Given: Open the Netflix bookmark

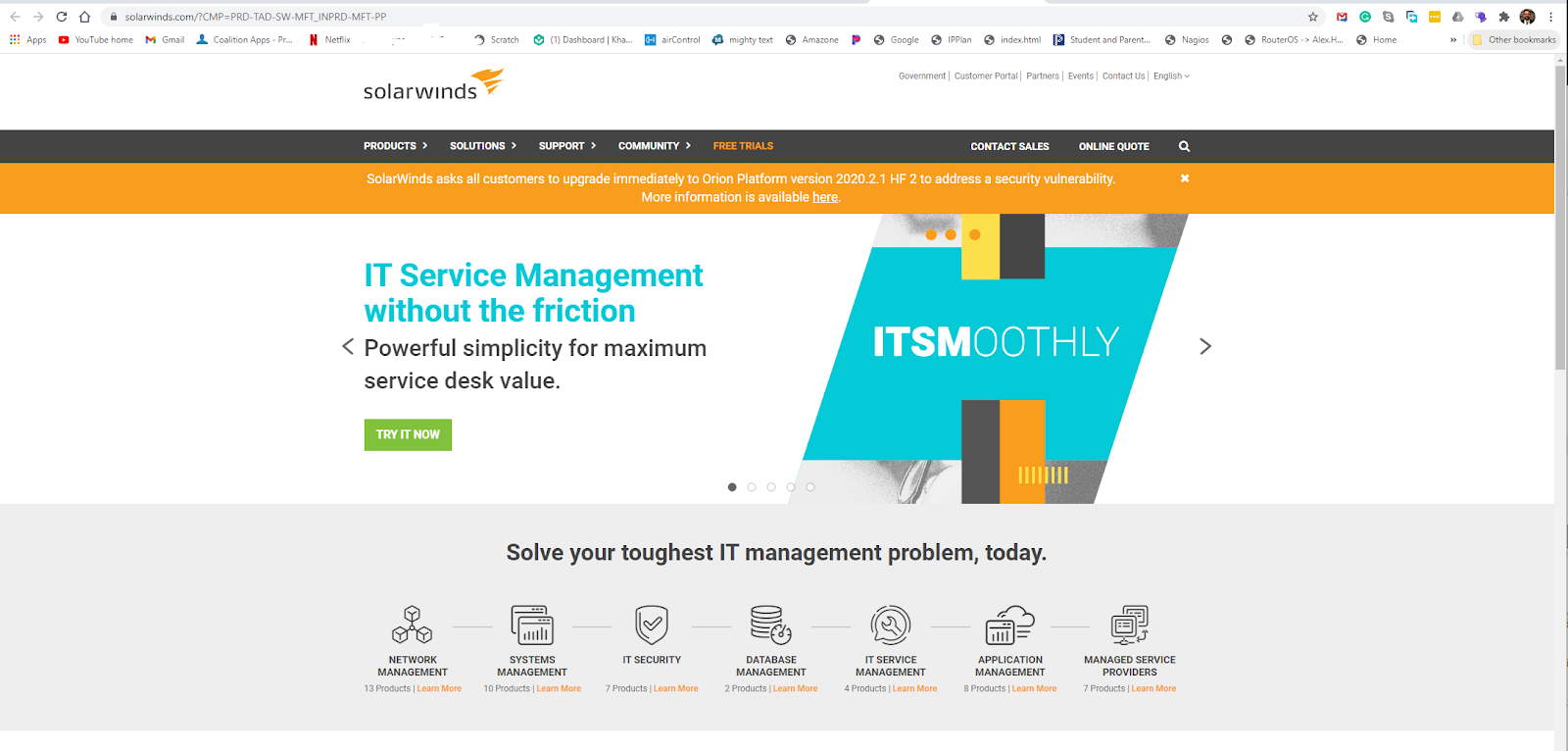Looking at the screenshot, I should pyautogui.click(x=329, y=40).
